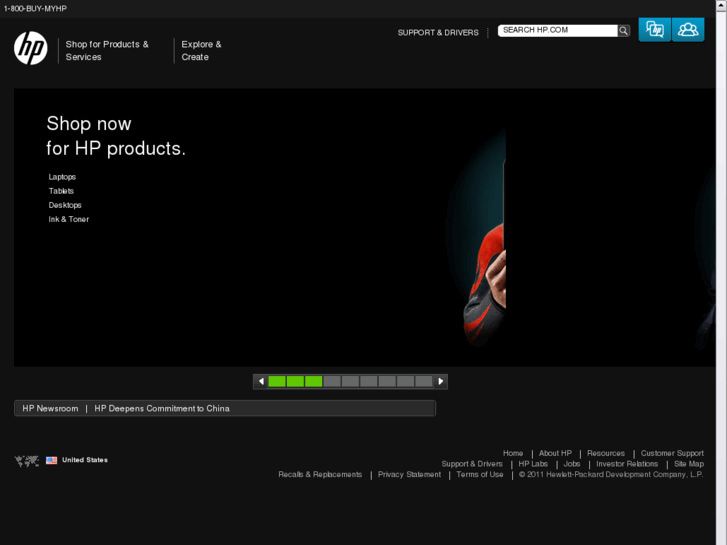The image size is (727, 545).
Task: Click the search magnifier icon
Action: [624, 31]
